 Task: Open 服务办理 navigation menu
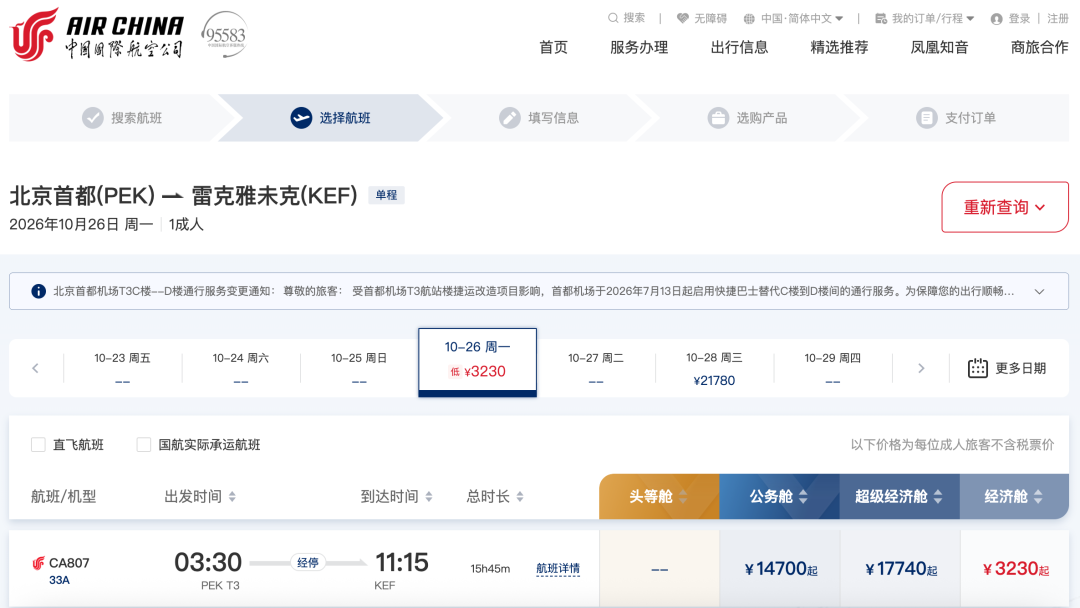639,48
